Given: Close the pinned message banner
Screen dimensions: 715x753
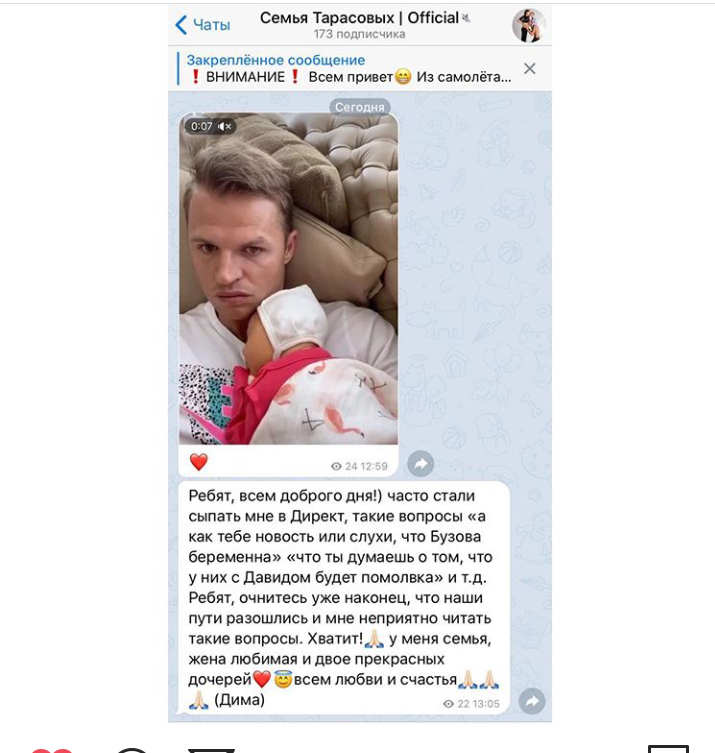Looking at the screenshot, I should (530, 69).
